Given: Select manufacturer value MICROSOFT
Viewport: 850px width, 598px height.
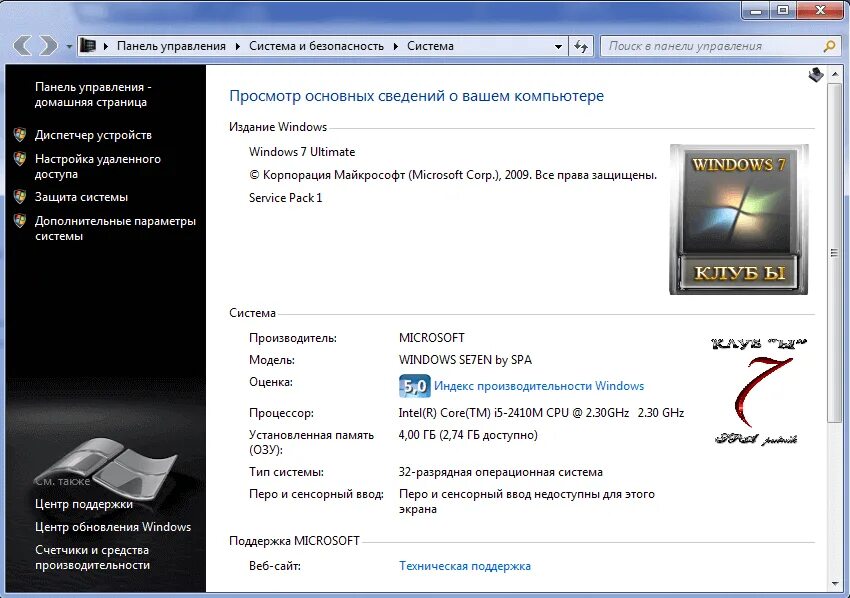Looking at the screenshot, I should pos(432,338).
